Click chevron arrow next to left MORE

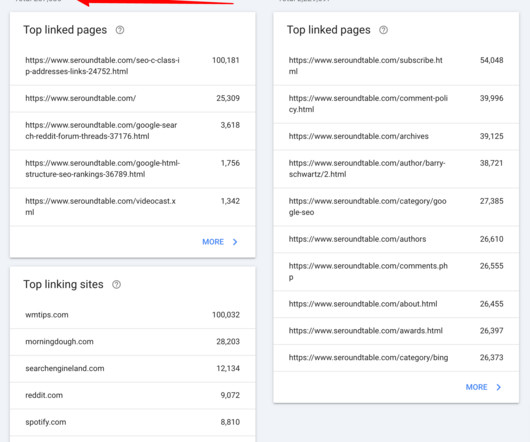click(235, 242)
